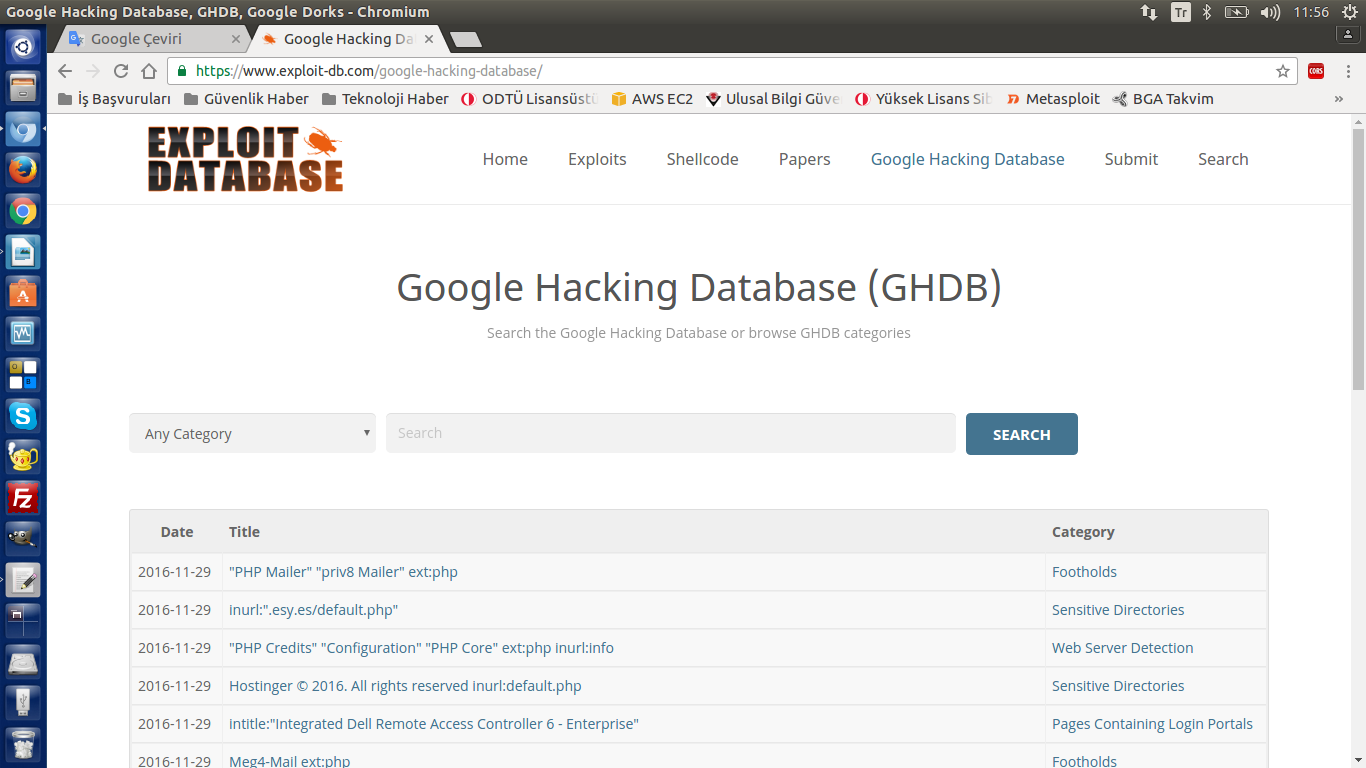1366x768 pixels.
Task: Open Pages Containing Login Portals category
Action: pos(1152,724)
